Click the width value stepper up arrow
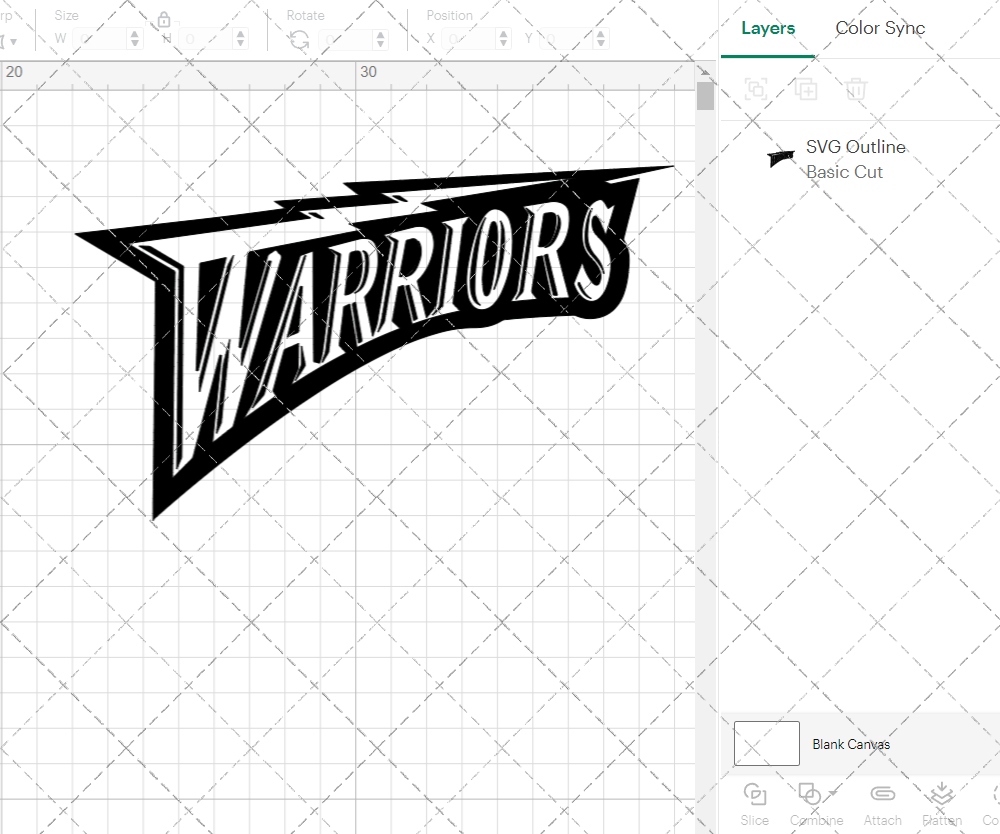This screenshot has width=1000, height=834. click(135, 34)
